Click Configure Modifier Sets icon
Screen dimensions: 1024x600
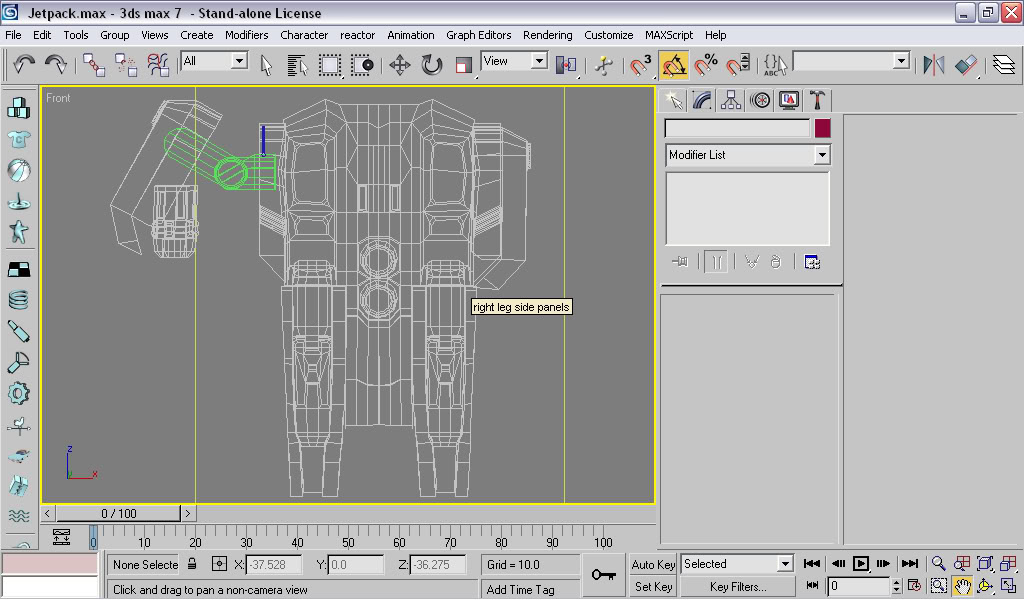[x=812, y=262]
